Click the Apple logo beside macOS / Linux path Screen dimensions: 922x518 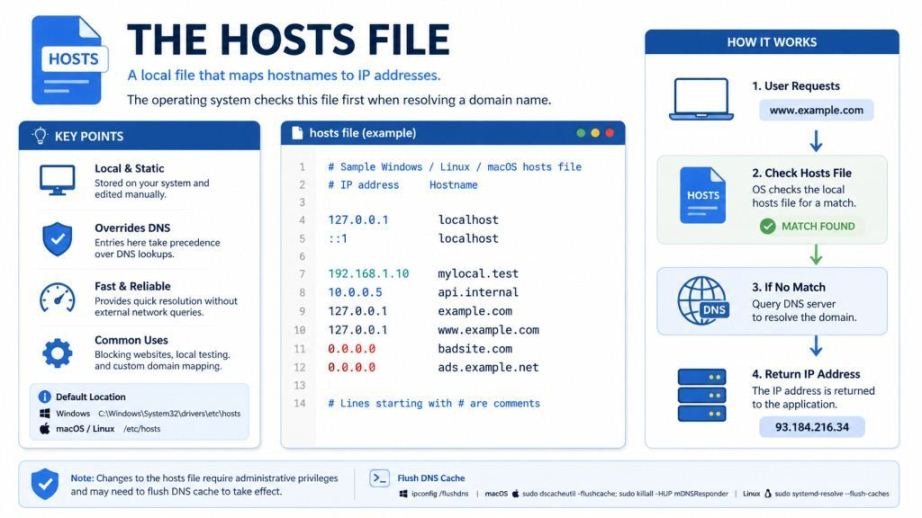click(45, 428)
